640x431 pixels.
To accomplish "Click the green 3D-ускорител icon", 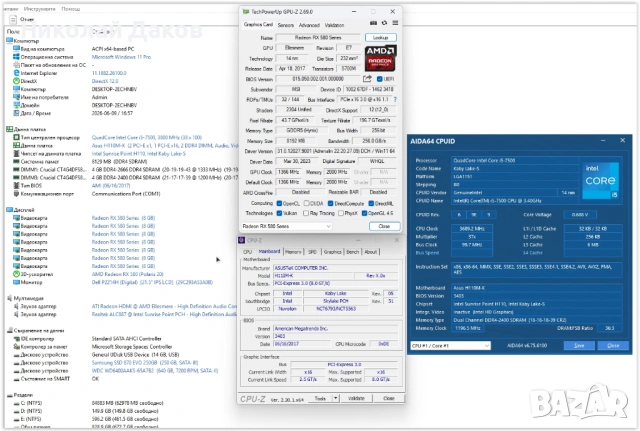I will [x=16, y=274].
